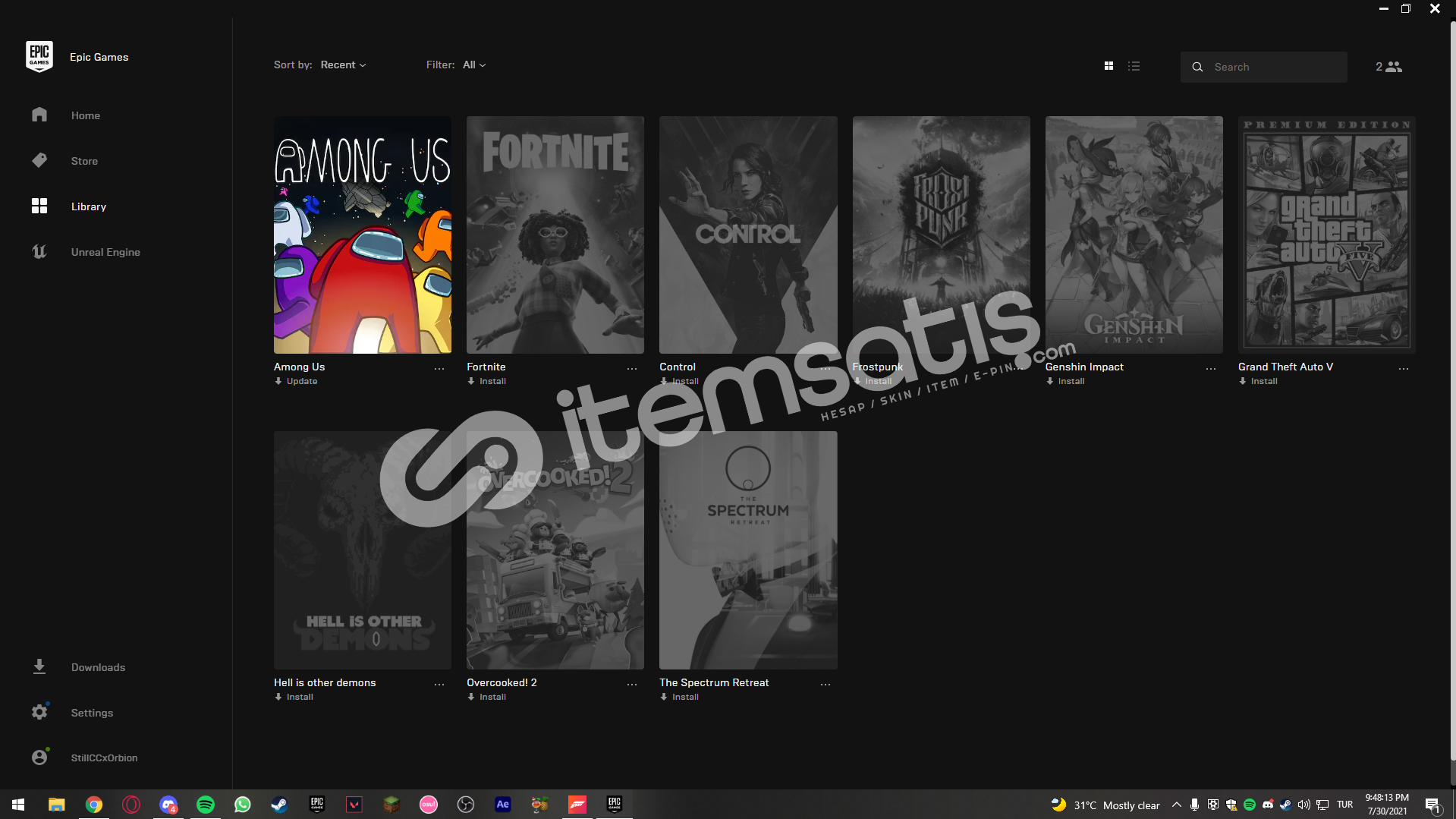Click the Settings gear icon
This screenshot has height=819, width=1456.
[39, 712]
